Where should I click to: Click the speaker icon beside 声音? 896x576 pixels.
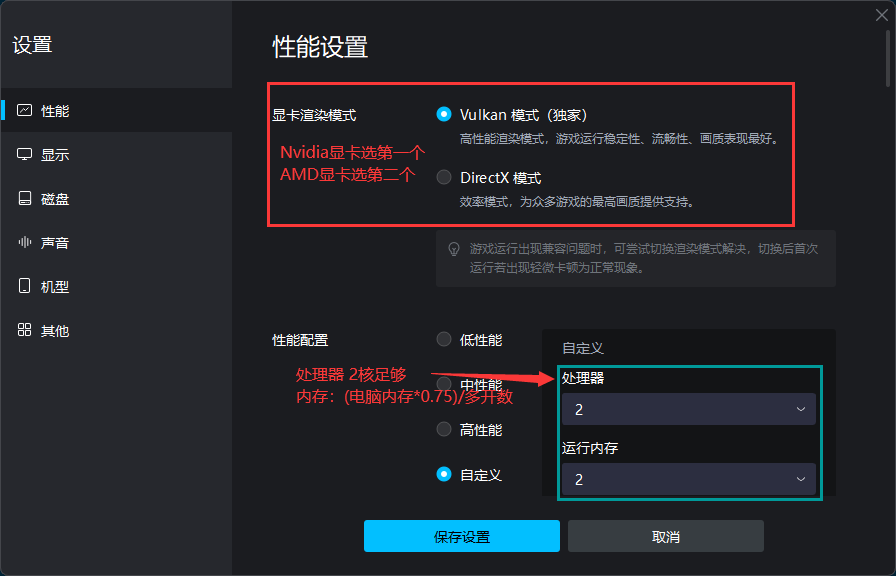coord(25,242)
